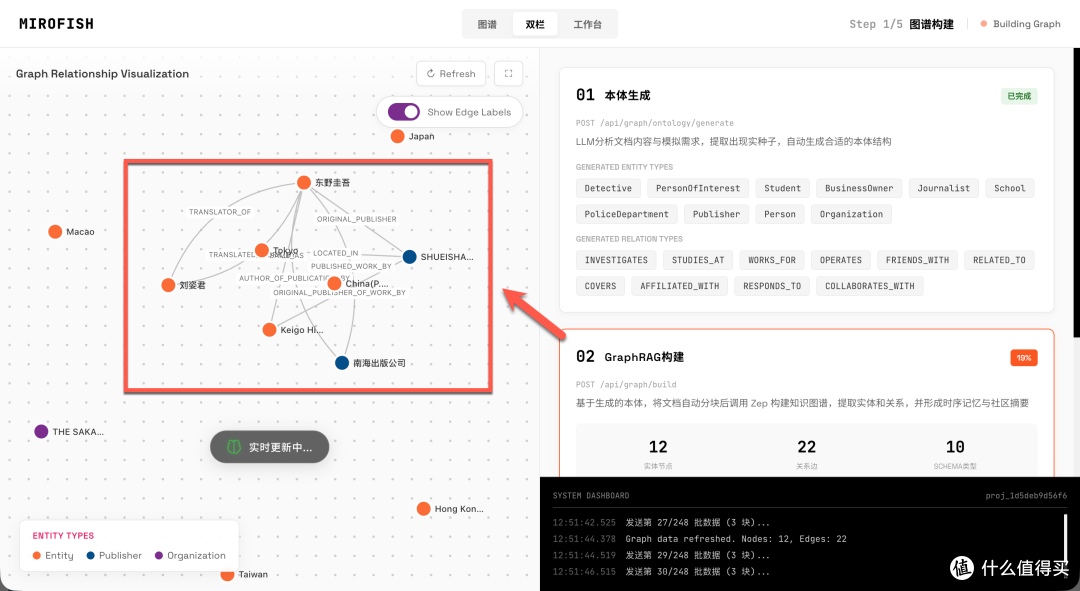1080x591 pixels.
Task: Click the ORIGINAL_PUBLISHER_OF_WORK_BY edge label
Action: click(340, 293)
